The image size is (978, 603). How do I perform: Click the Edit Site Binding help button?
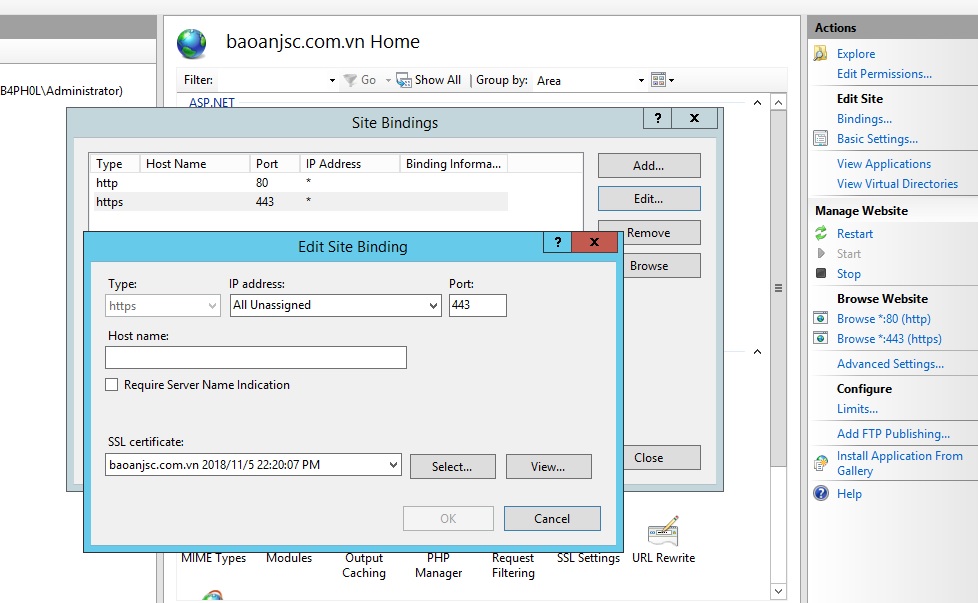tap(557, 242)
